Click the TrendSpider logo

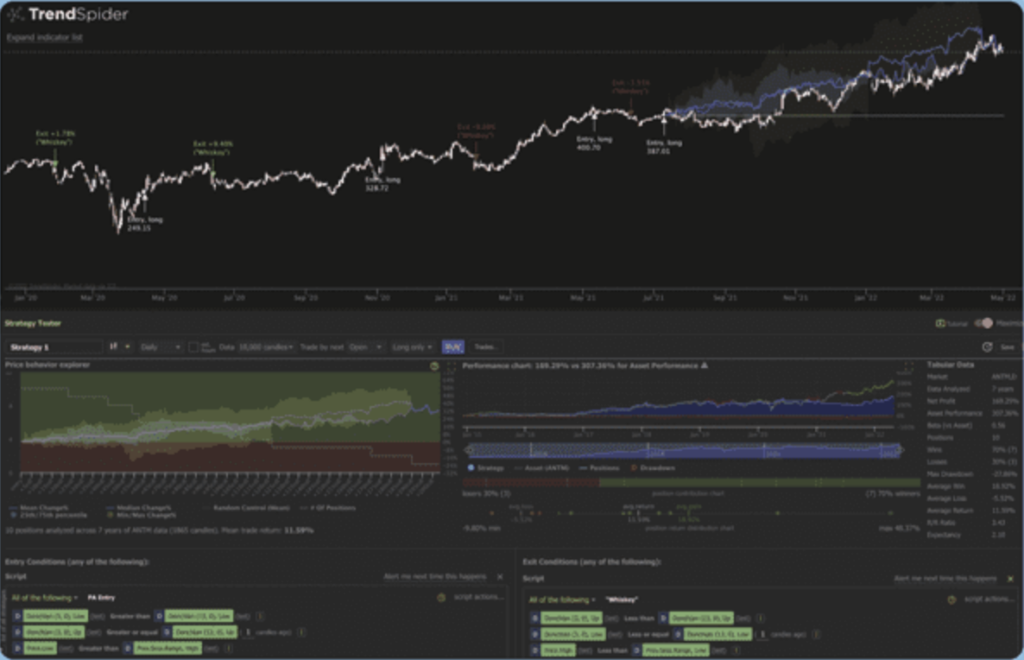click(x=70, y=14)
